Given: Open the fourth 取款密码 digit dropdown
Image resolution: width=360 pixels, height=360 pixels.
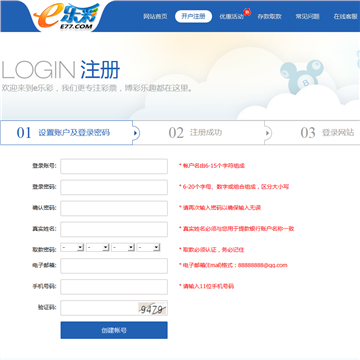Looking at the screenshot, I should click(x=148, y=247).
